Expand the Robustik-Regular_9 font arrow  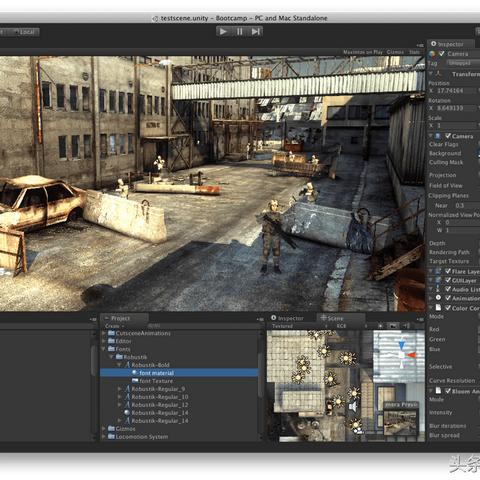click(119, 389)
